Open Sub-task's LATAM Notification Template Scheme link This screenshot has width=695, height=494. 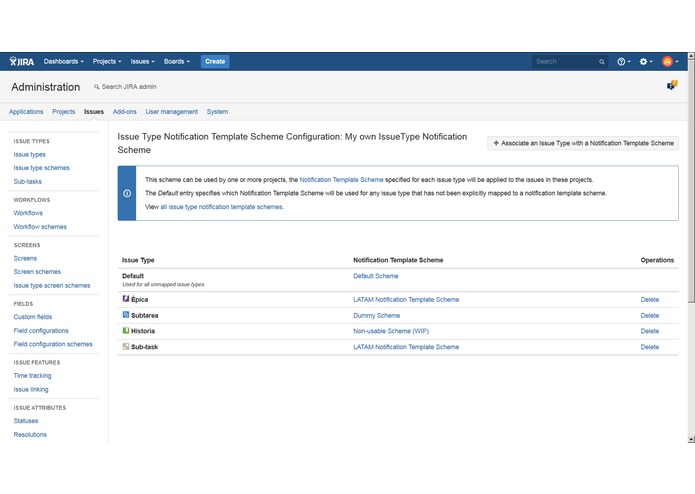point(406,347)
